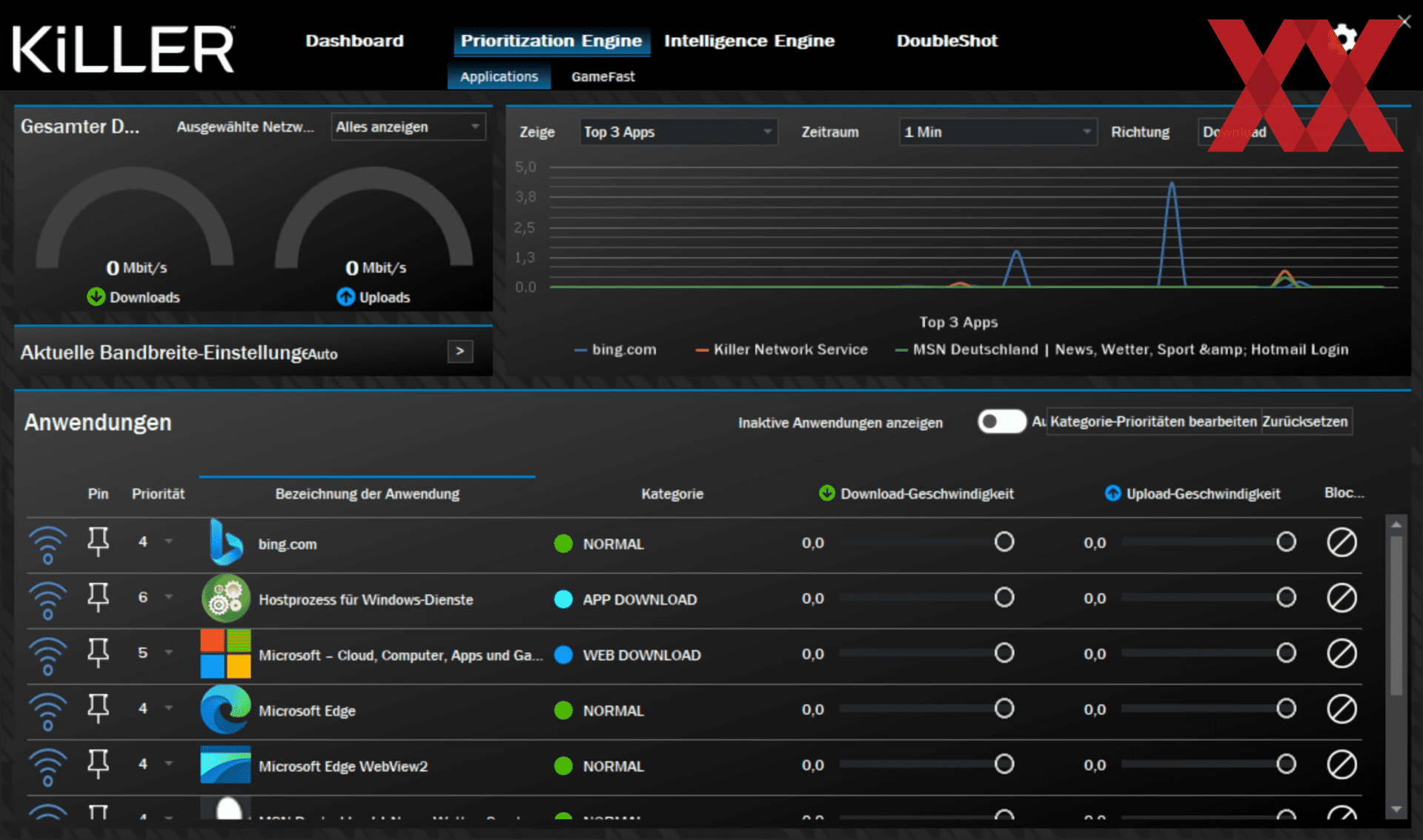Sort by Priorität column header
Viewport: 1423px width, 840px height.
[x=158, y=494]
